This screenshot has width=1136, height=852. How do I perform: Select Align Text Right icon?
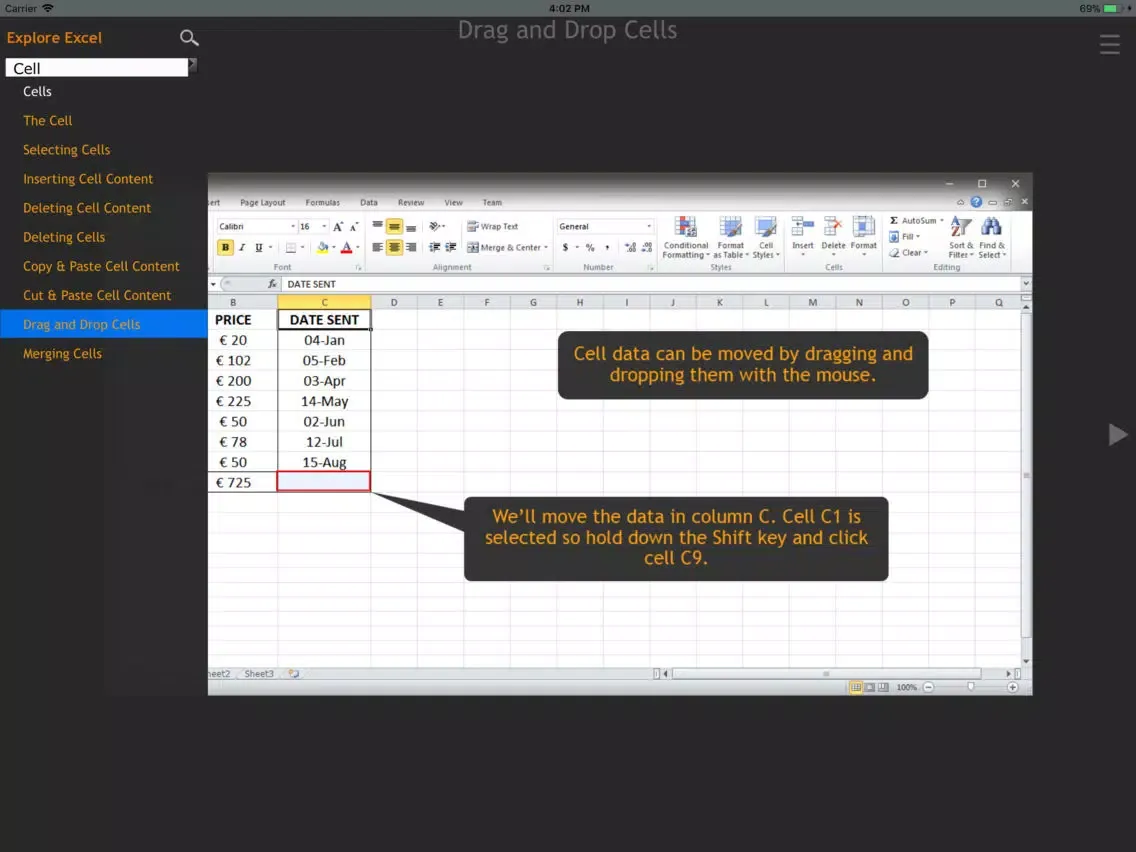tap(411, 247)
